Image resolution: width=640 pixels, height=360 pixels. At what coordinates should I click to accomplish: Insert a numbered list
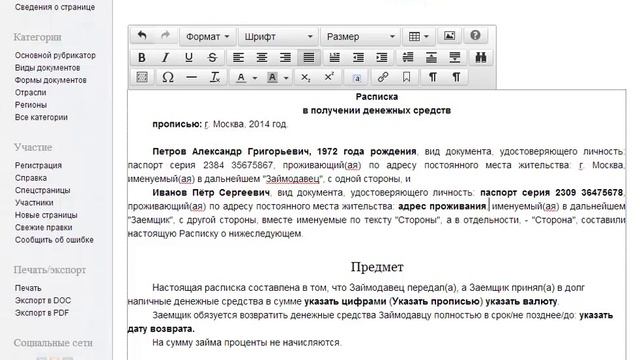pos(335,58)
